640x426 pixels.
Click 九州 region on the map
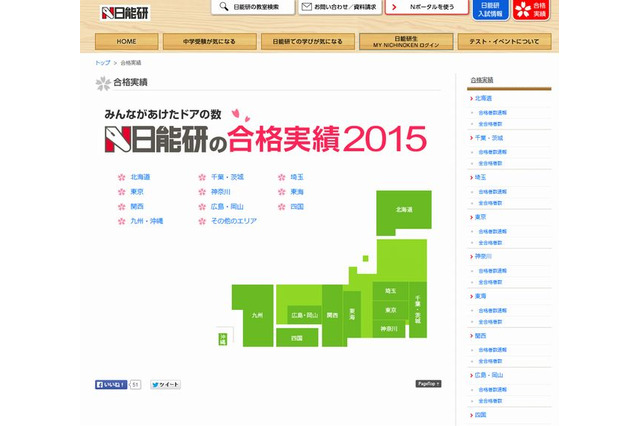click(257, 315)
